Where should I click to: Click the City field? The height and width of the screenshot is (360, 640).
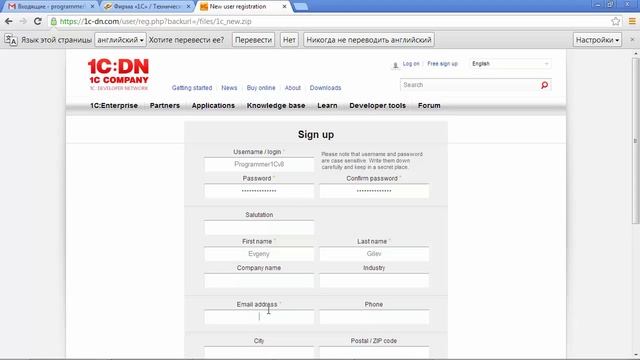pos(259,353)
